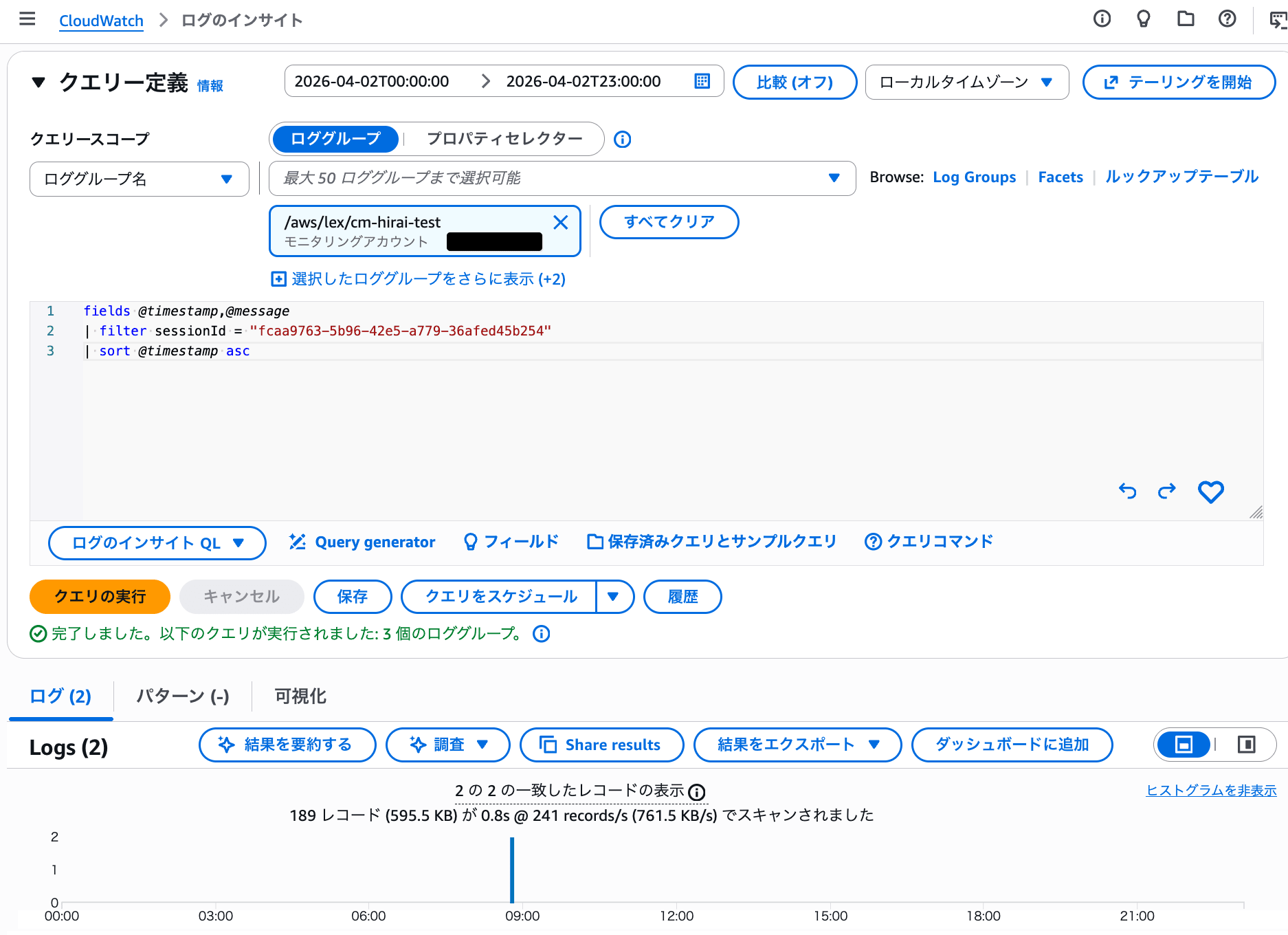The image size is (1288, 935).
Task: Expand the ログのインサイト QL language dropdown
Action: (157, 543)
